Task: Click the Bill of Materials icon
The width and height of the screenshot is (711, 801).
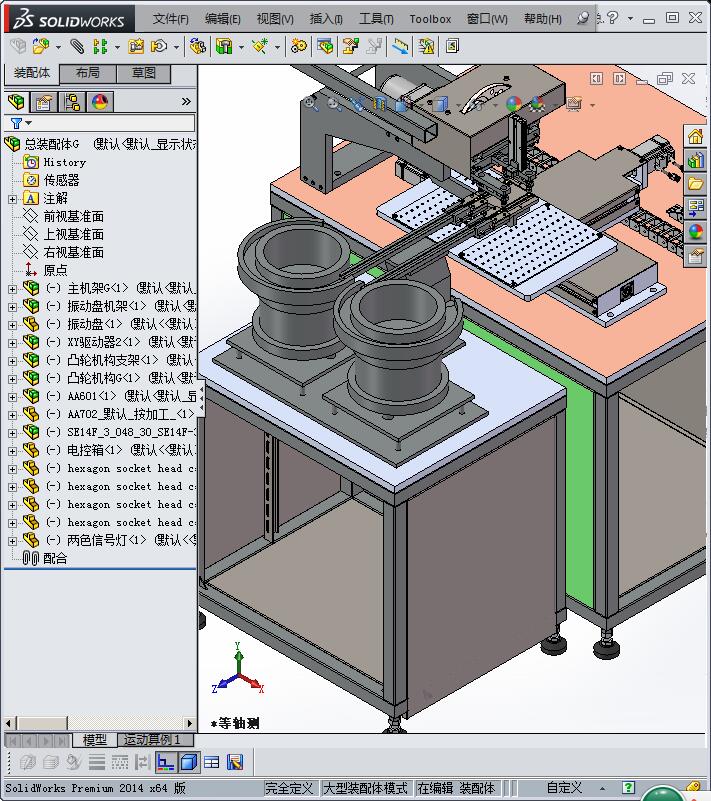Action: point(325,46)
